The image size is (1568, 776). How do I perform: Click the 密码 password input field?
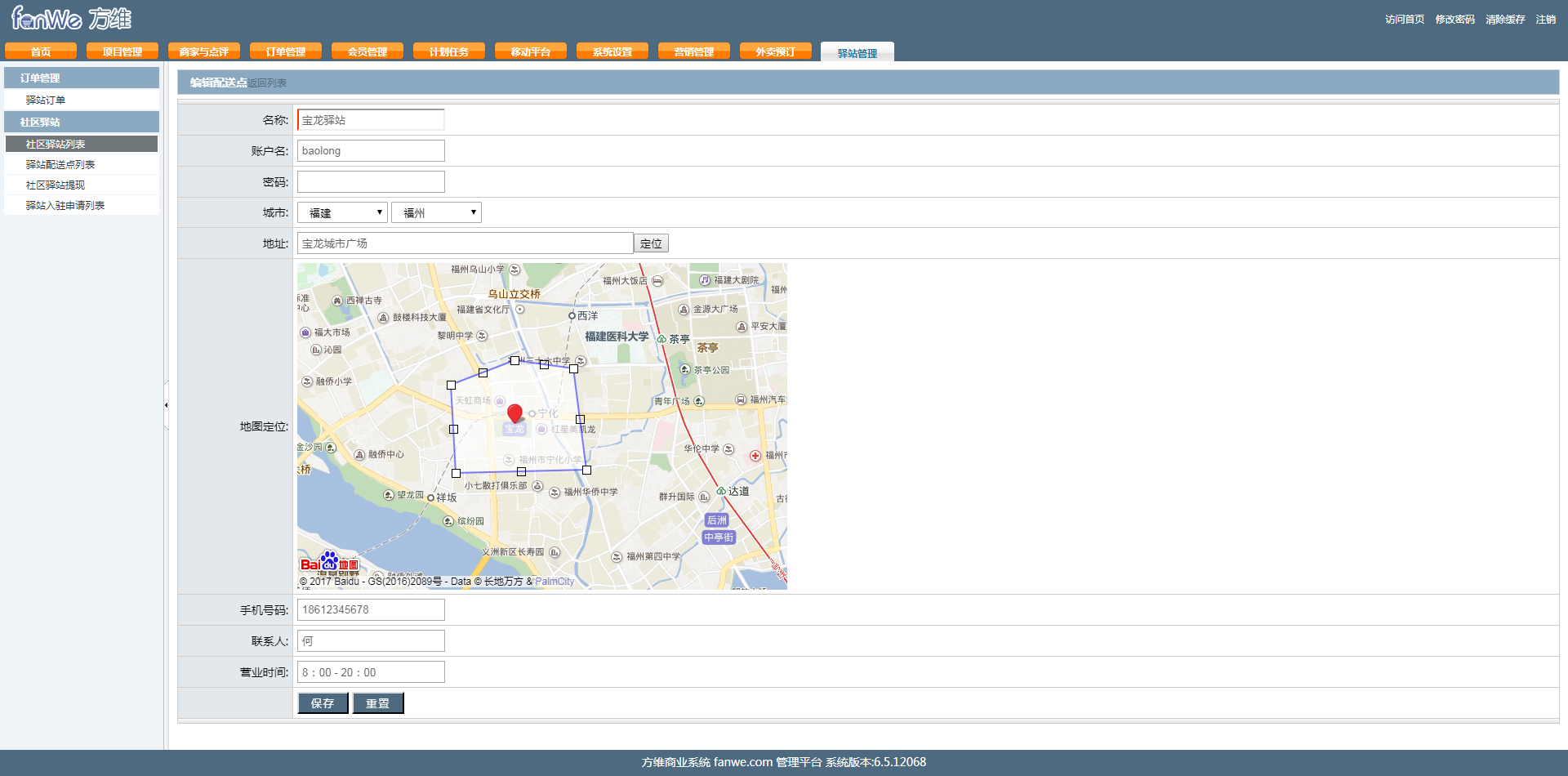point(371,181)
